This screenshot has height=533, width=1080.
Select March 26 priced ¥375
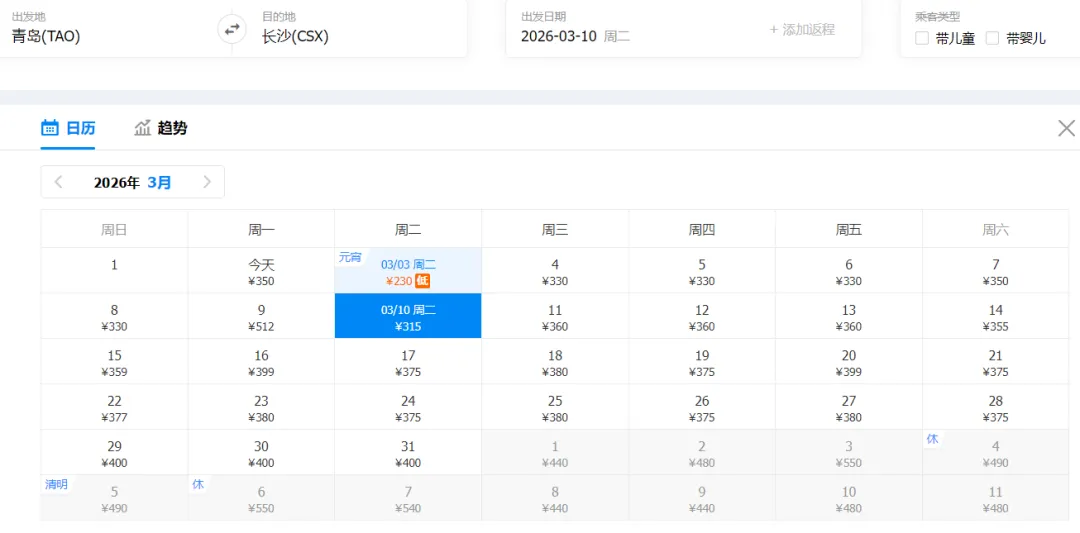point(702,407)
